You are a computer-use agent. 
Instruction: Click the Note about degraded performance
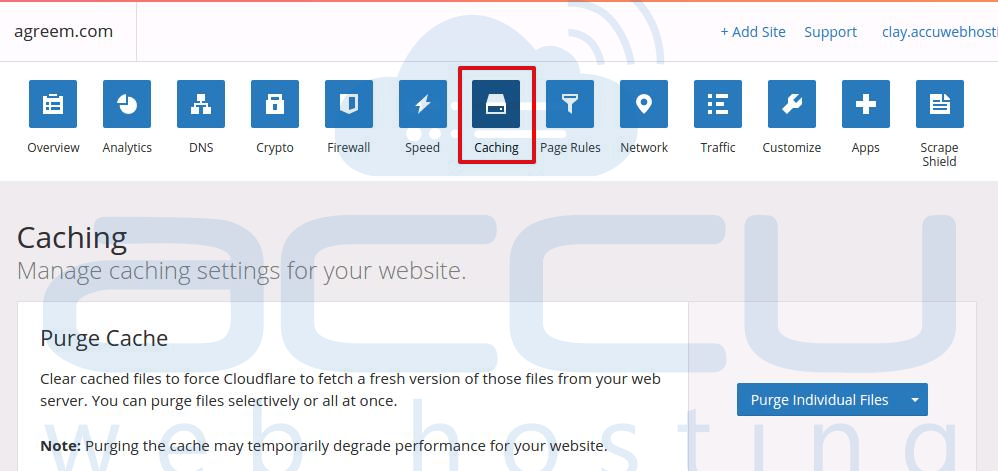(324, 446)
